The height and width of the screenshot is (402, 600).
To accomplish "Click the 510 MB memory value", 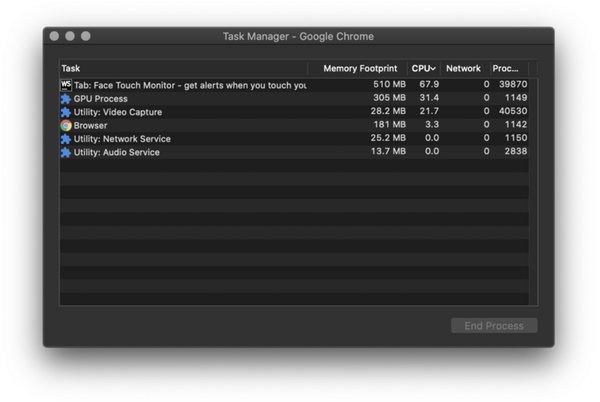I will [x=389, y=84].
